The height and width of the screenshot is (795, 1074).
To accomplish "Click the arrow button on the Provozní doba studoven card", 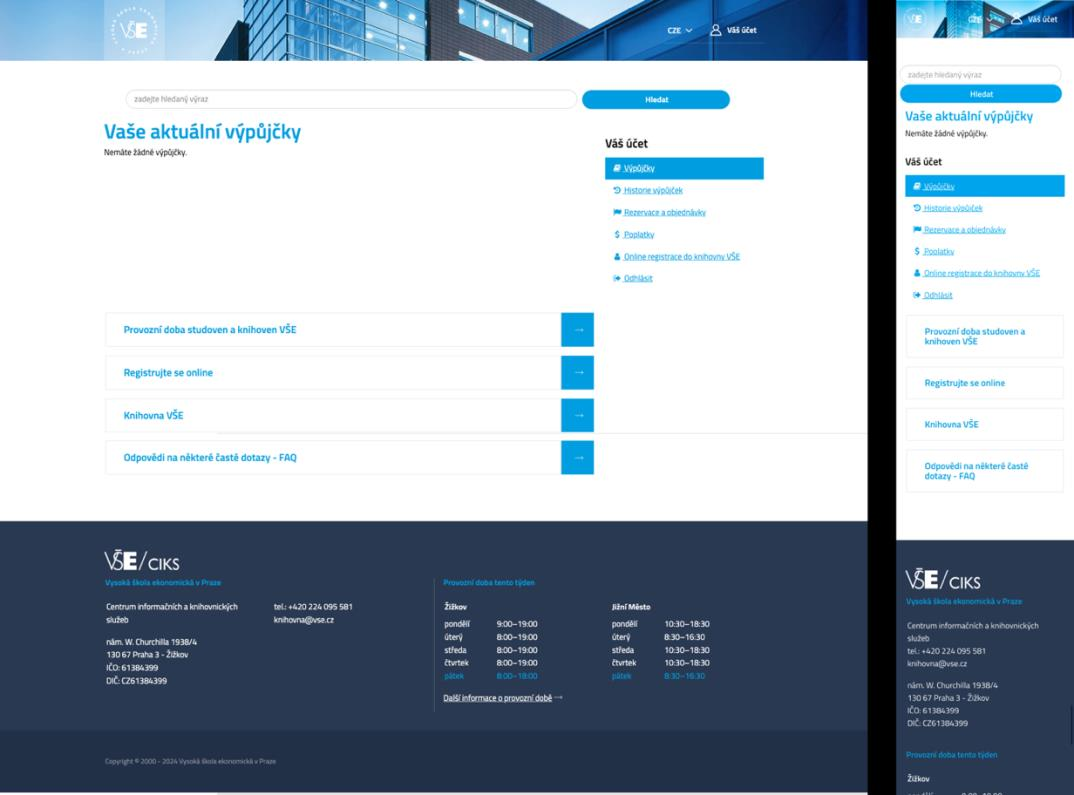I will [577, 329].
